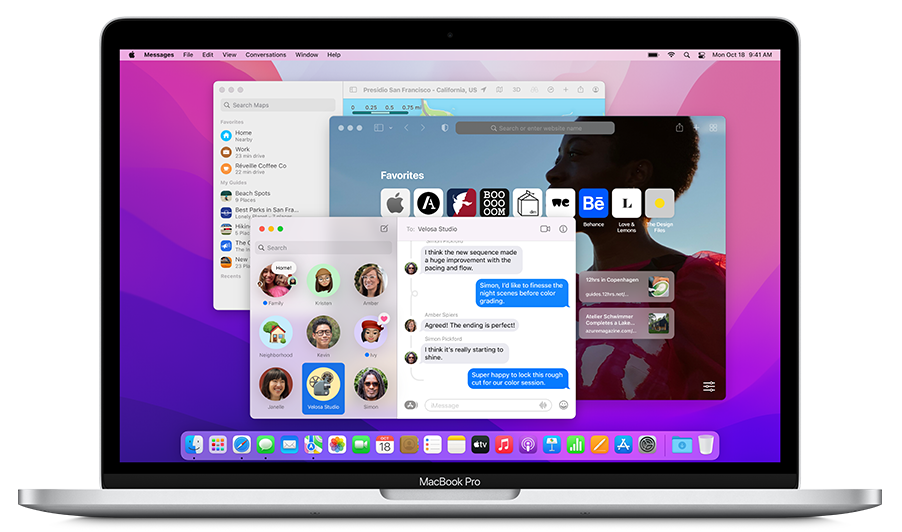Select the Neighborhood group conversation
902x532 pixels.
tap(276, 336)
